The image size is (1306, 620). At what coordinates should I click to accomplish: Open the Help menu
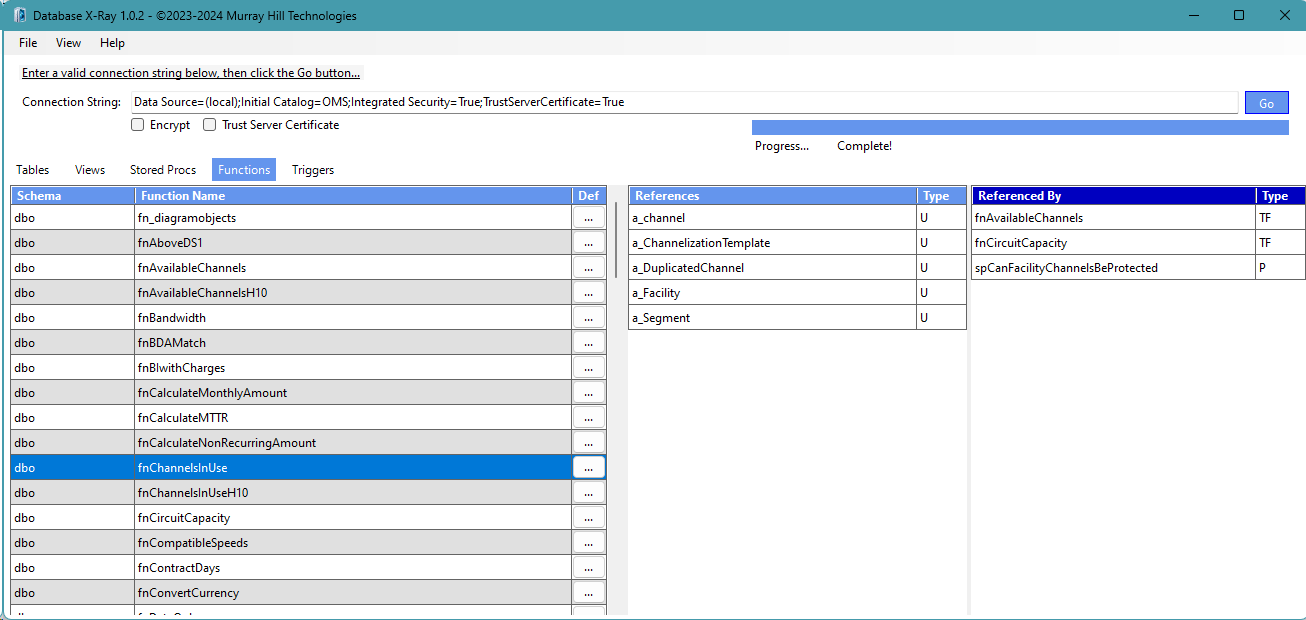coord(112,43)
